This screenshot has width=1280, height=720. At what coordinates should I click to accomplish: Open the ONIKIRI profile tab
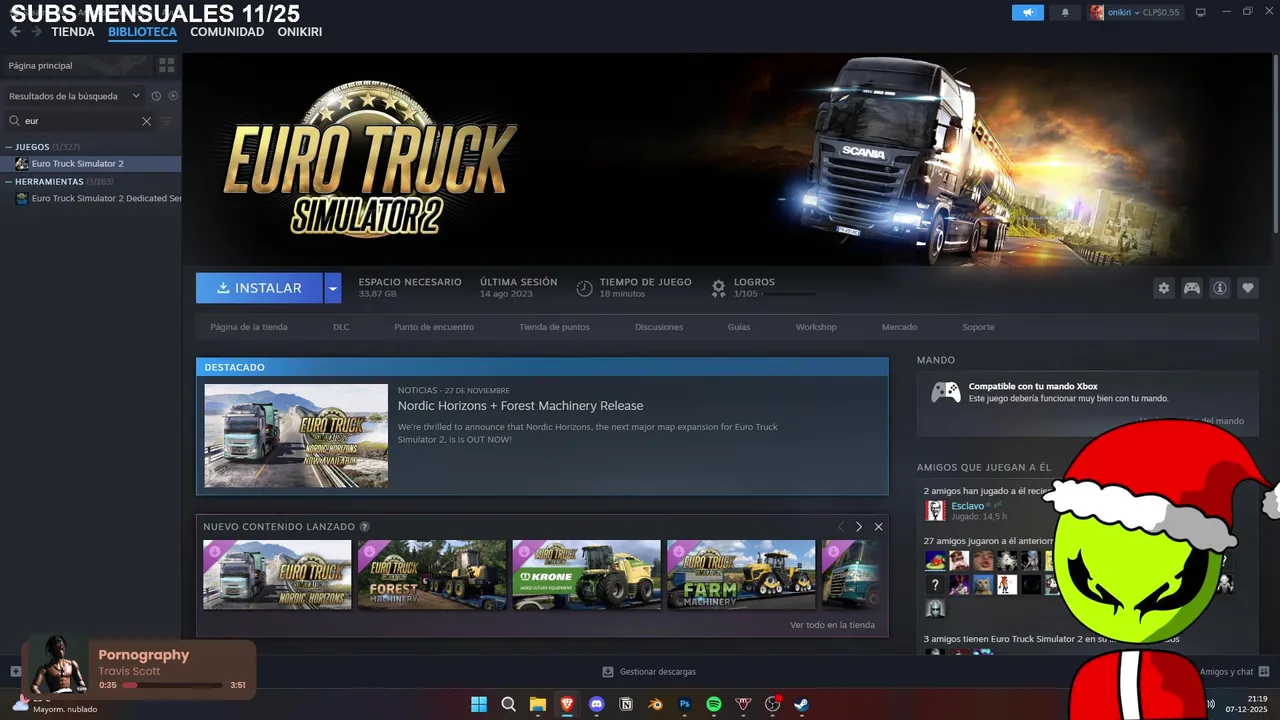pyautogui.click(x=300, y=32)
